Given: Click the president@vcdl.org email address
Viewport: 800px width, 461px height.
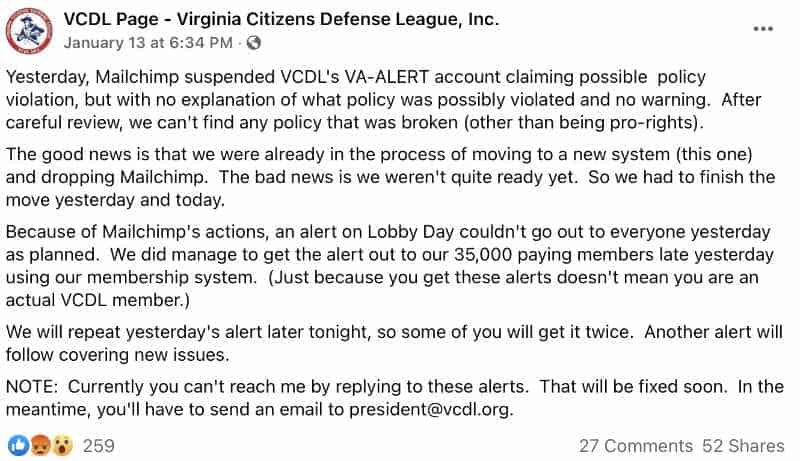Looking at the screenshot, I should (430, 409).
